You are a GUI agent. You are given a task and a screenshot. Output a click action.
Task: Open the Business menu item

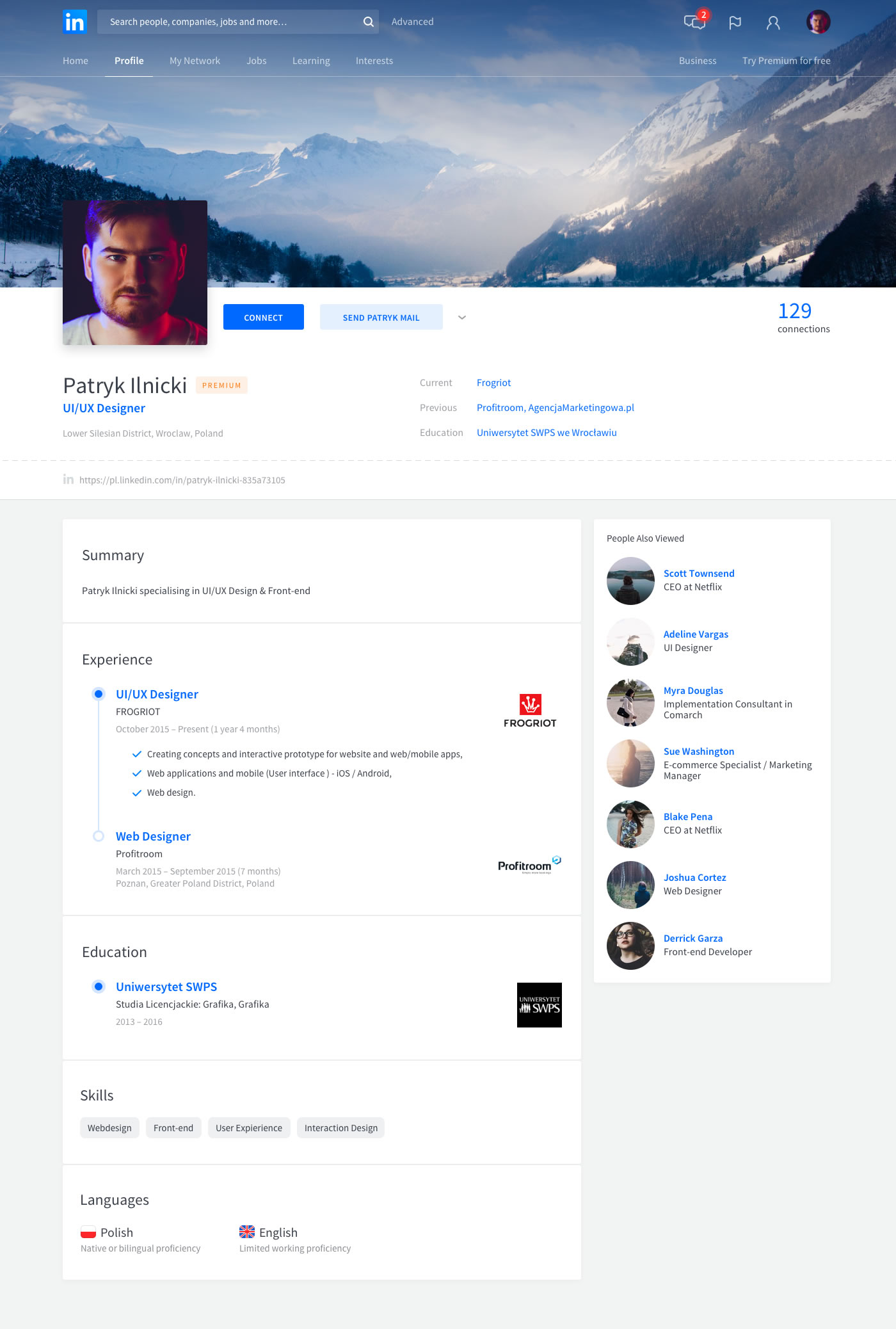pyautogui.click(x=698, y=61)
